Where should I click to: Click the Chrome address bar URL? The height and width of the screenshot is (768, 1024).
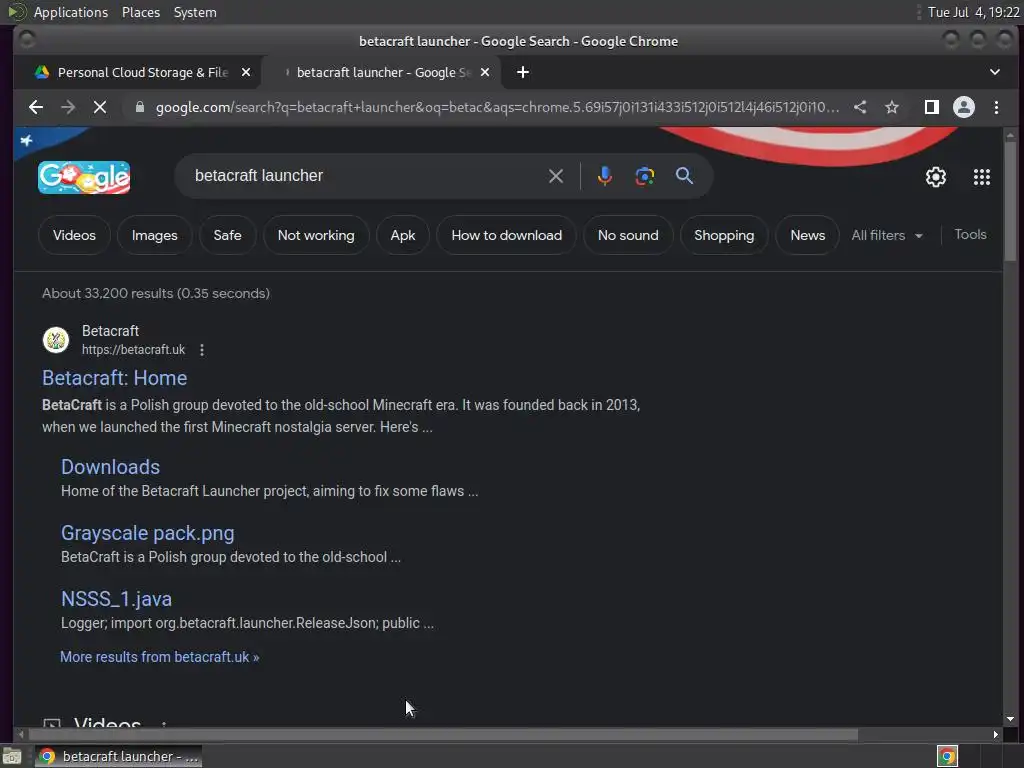point(497,107)
